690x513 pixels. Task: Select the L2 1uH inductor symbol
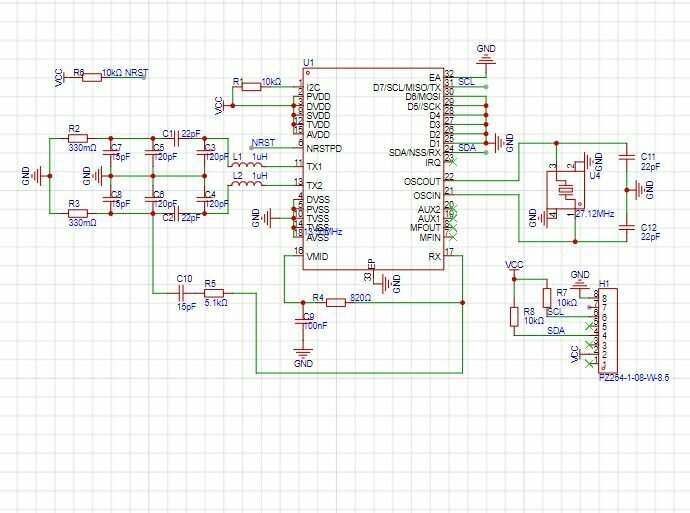click(246, 183)
